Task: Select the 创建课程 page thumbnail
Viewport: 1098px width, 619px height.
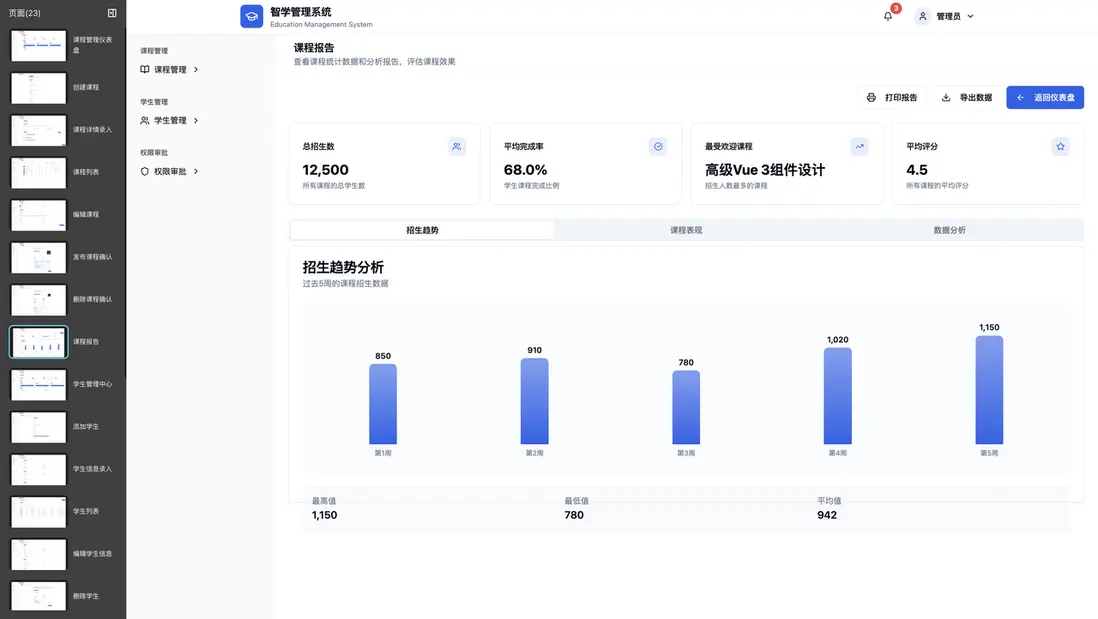Action: tap(39, 88)
